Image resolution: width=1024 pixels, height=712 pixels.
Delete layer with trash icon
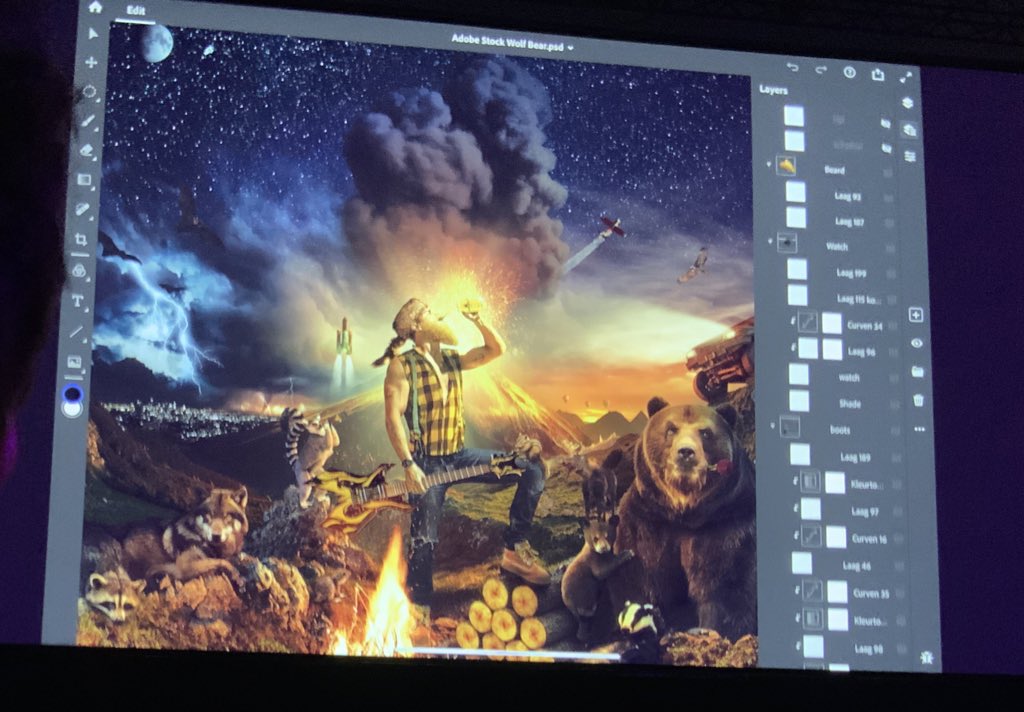coord(918,400)
